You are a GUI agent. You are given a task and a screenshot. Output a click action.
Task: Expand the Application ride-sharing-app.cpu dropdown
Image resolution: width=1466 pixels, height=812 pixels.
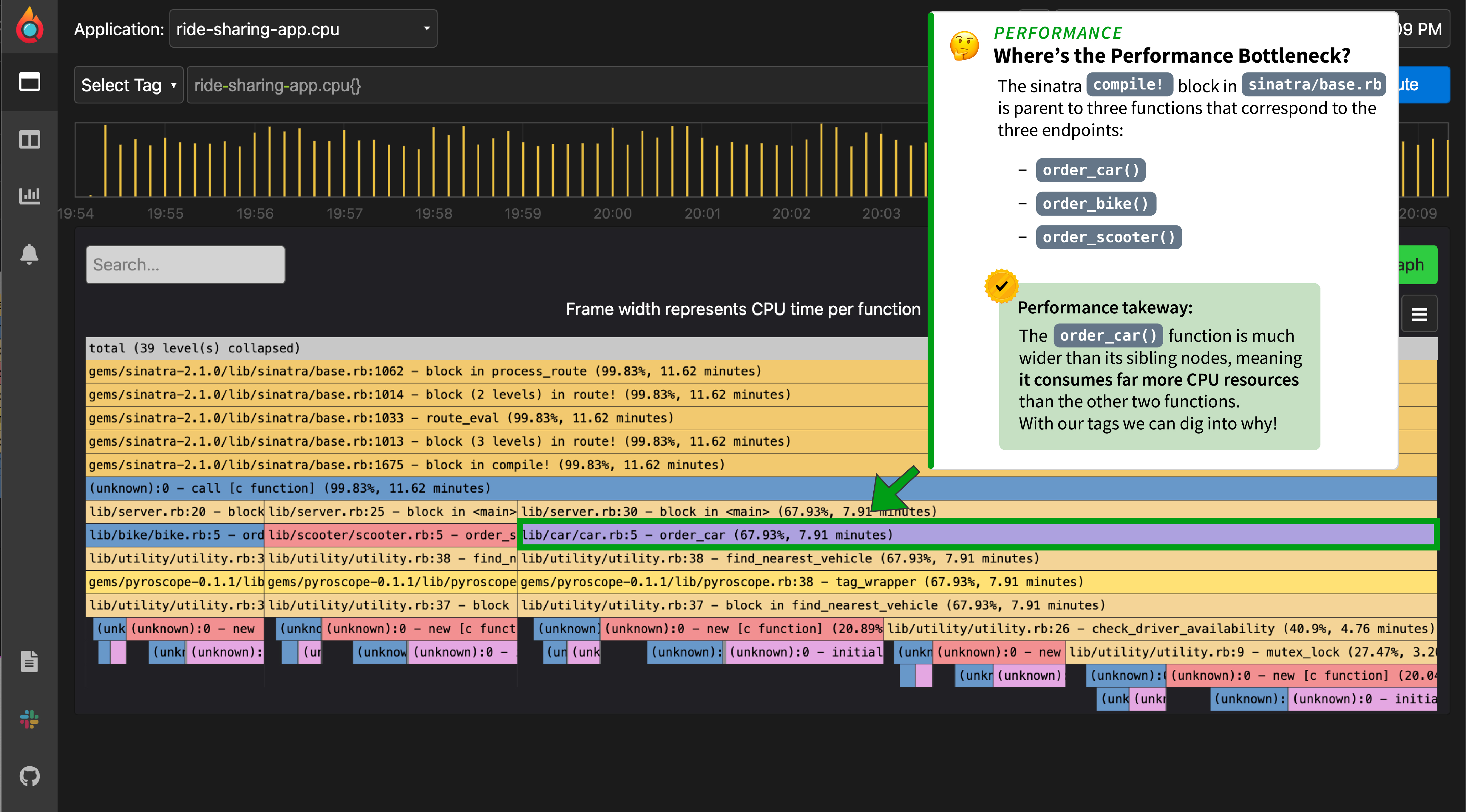click(303, 29)
